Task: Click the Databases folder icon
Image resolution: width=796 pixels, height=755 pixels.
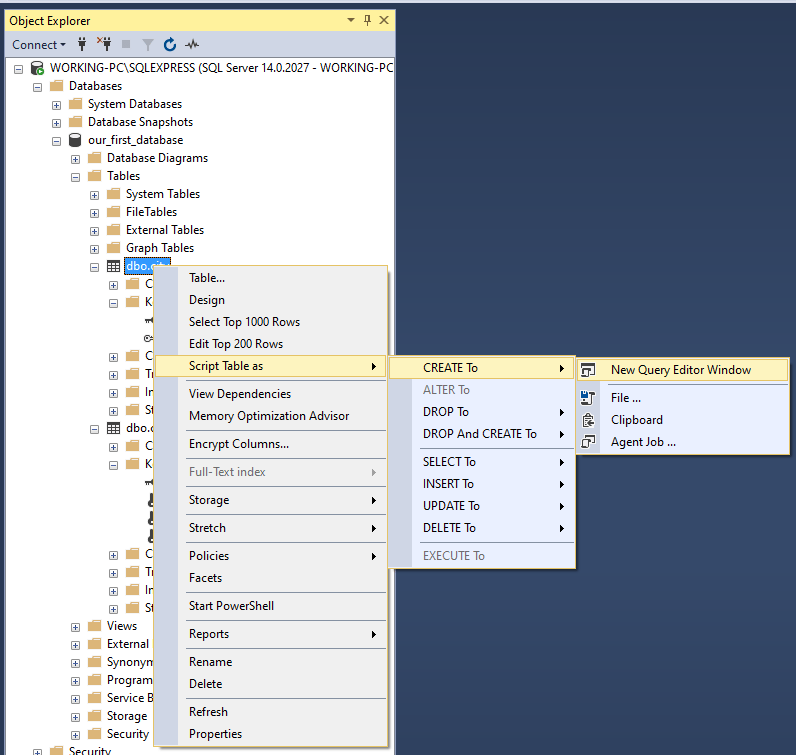Action: [56, 86]
